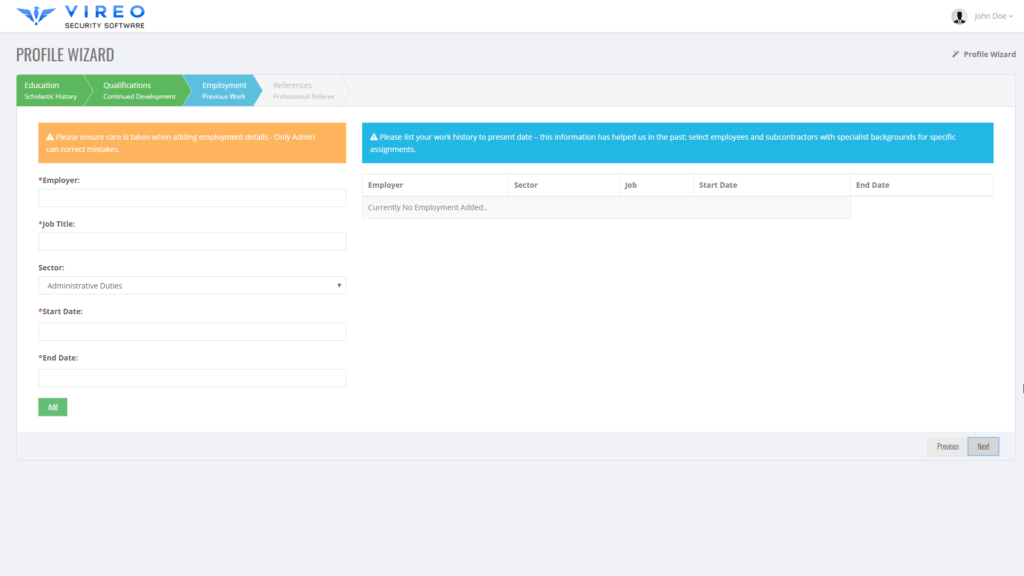Click inside the Job Title field
This screenshot has height=576, width=1024.
click(x=192, y=241)
